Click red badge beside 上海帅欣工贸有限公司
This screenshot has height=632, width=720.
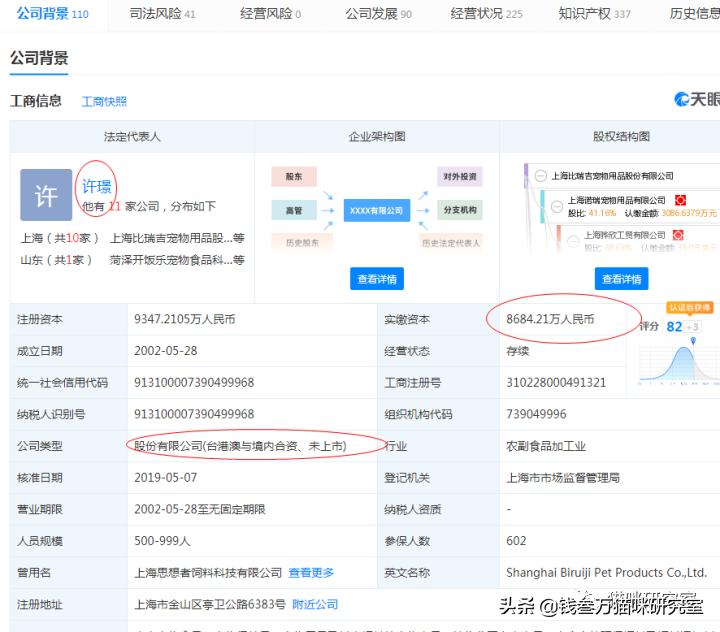point(678,235)
